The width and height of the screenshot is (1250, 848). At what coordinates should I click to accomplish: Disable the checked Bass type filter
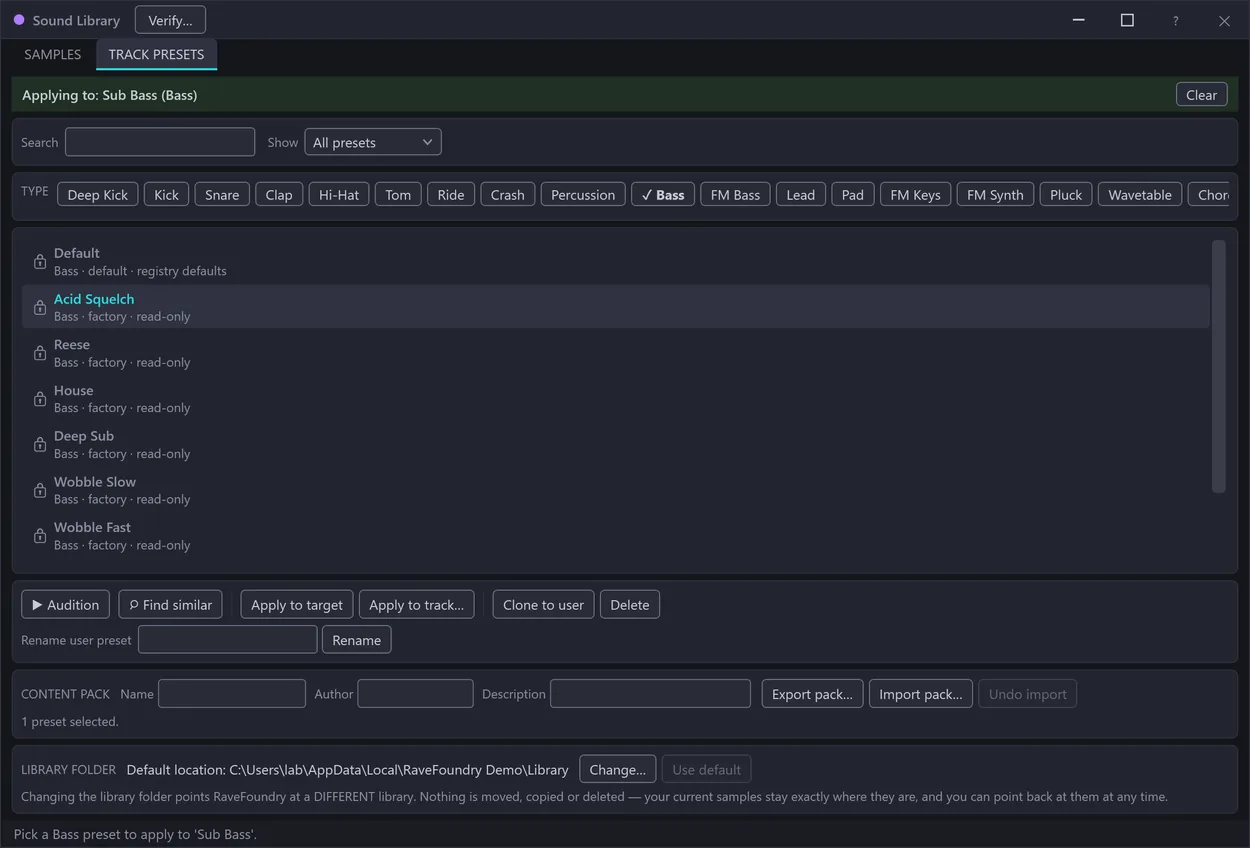[663, 194]
